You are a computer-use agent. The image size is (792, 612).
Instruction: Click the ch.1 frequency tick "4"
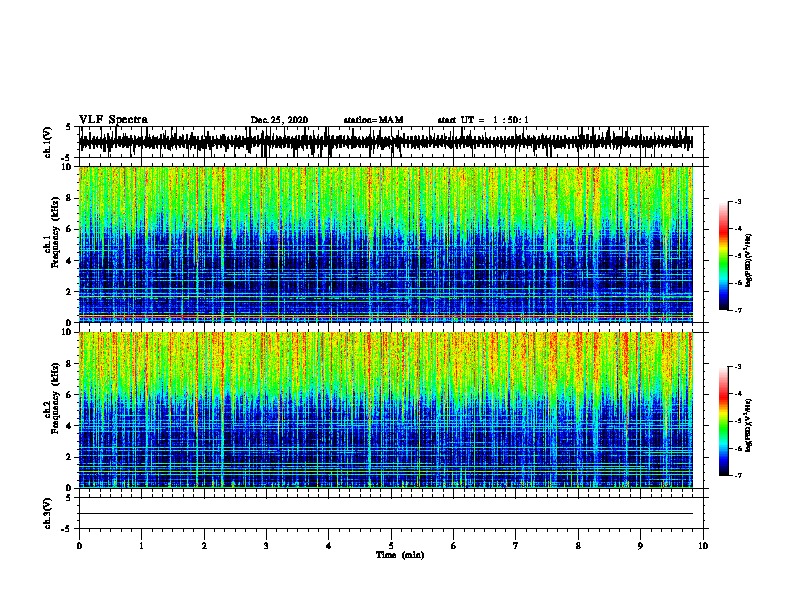[x=71, y=261]
